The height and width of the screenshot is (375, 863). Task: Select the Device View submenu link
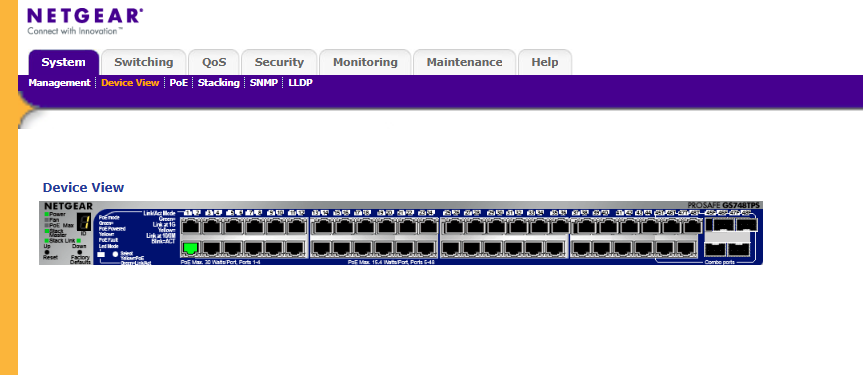pos(130,83)
